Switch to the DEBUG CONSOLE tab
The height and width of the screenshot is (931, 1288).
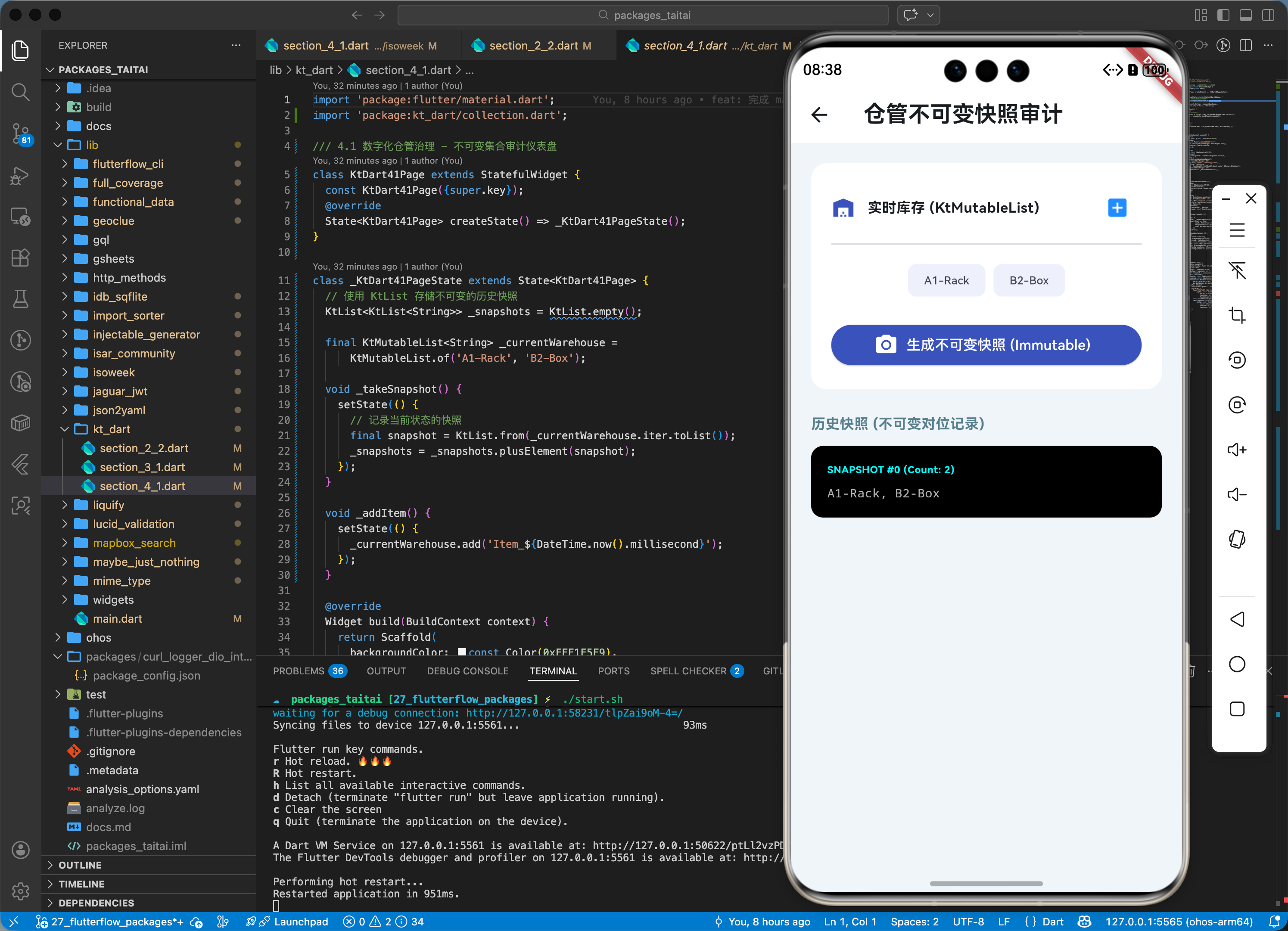tap(467, 671)
